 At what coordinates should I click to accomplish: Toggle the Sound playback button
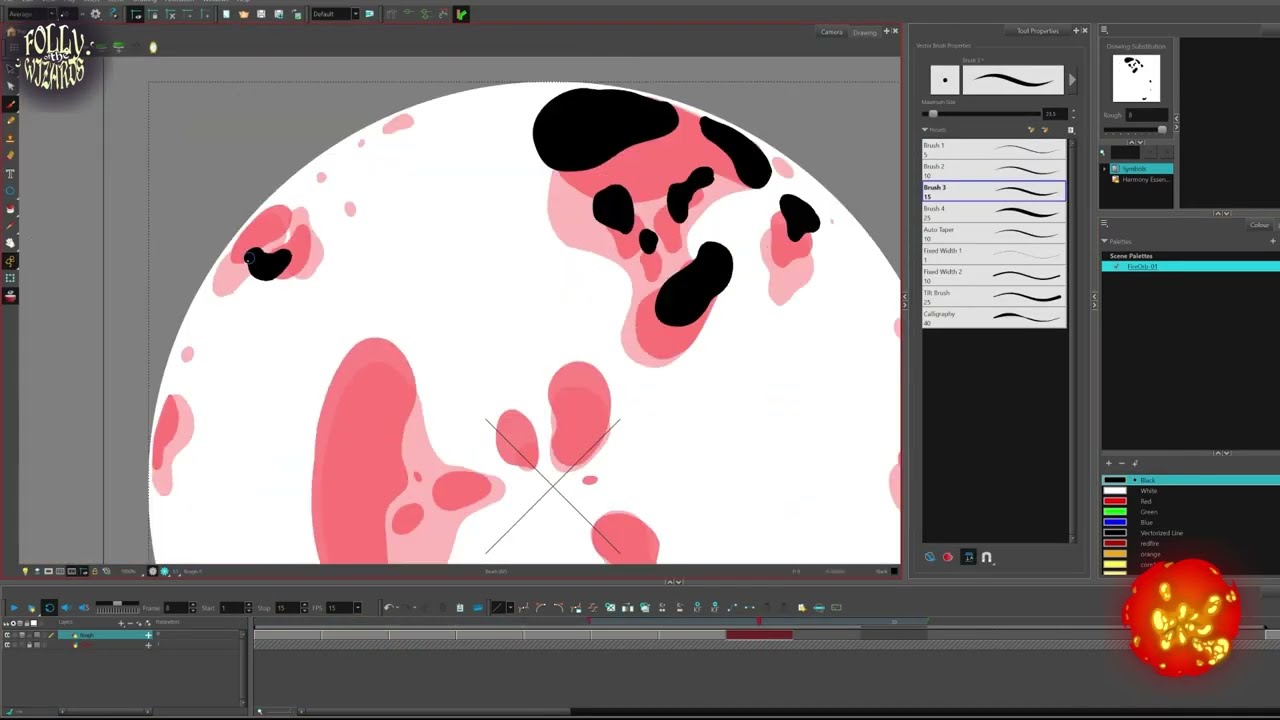[x=66, y=607]
